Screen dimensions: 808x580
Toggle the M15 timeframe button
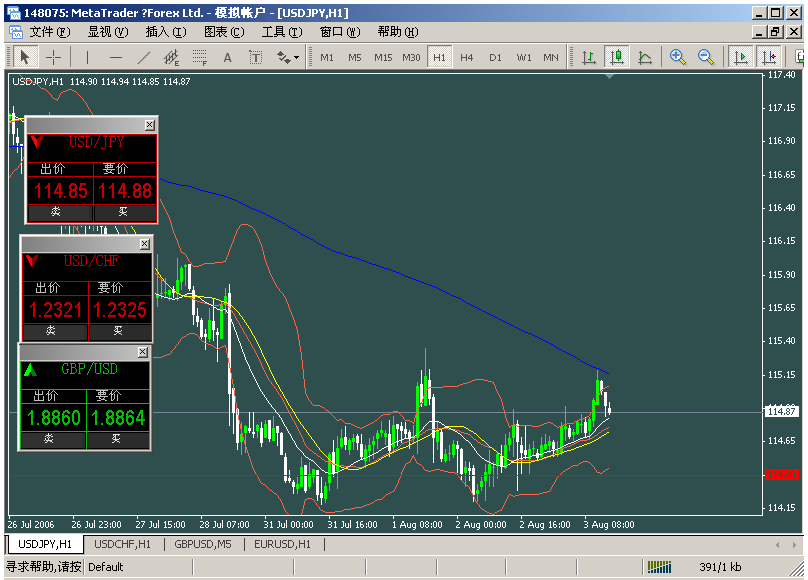[x=383, y=57]
